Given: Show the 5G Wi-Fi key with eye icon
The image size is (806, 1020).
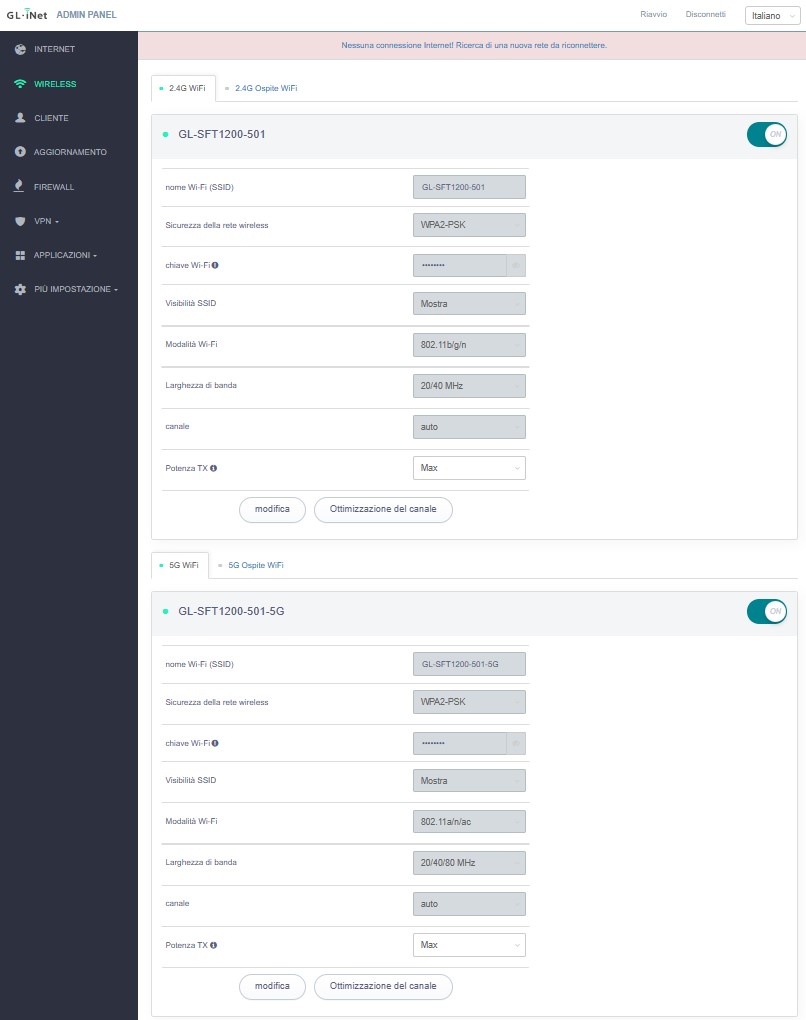Looking at the screenshot, I should click(x=516, y=743).
